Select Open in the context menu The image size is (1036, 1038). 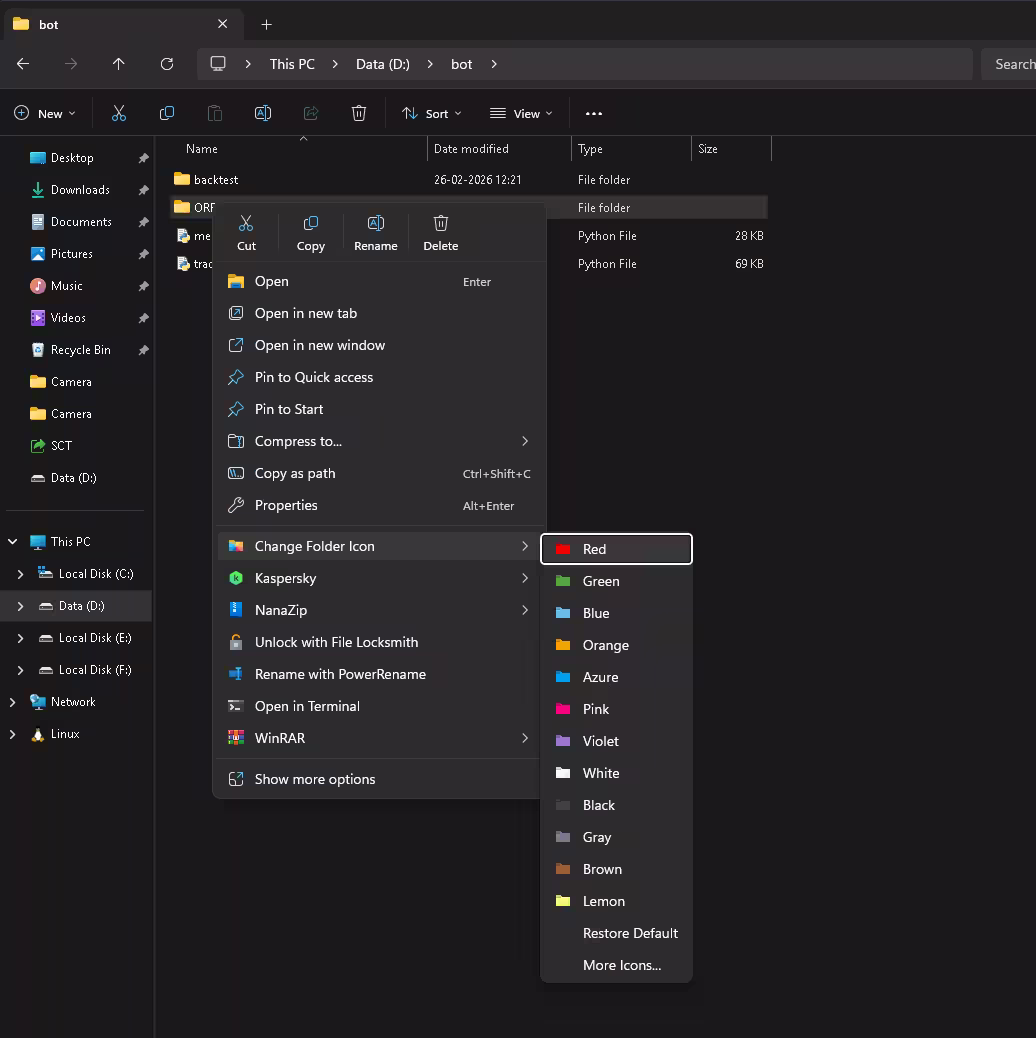379,281
